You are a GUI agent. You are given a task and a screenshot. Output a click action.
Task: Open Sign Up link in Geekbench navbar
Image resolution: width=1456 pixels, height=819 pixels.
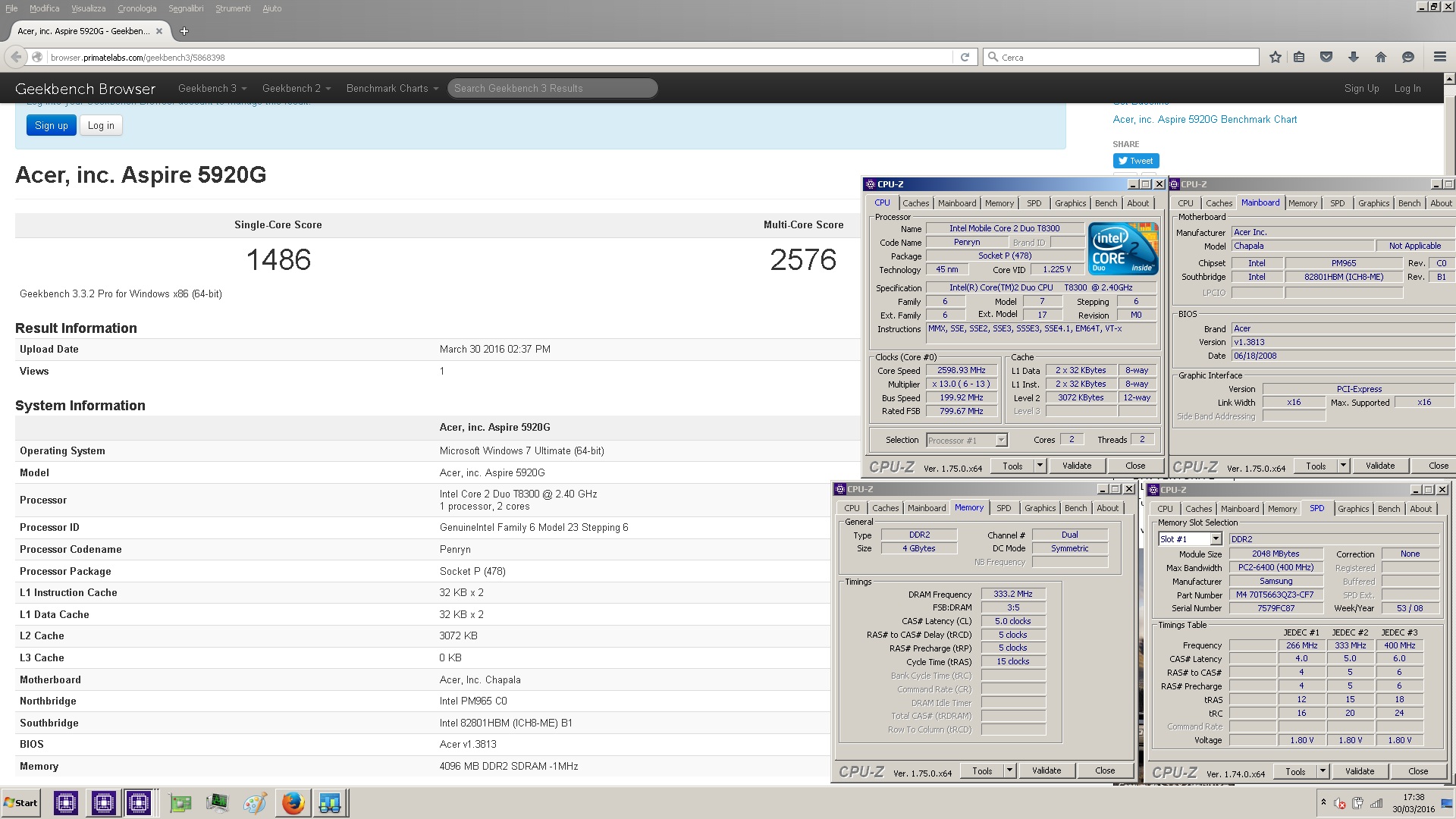pyautogui.click(x=1361, y=89)
